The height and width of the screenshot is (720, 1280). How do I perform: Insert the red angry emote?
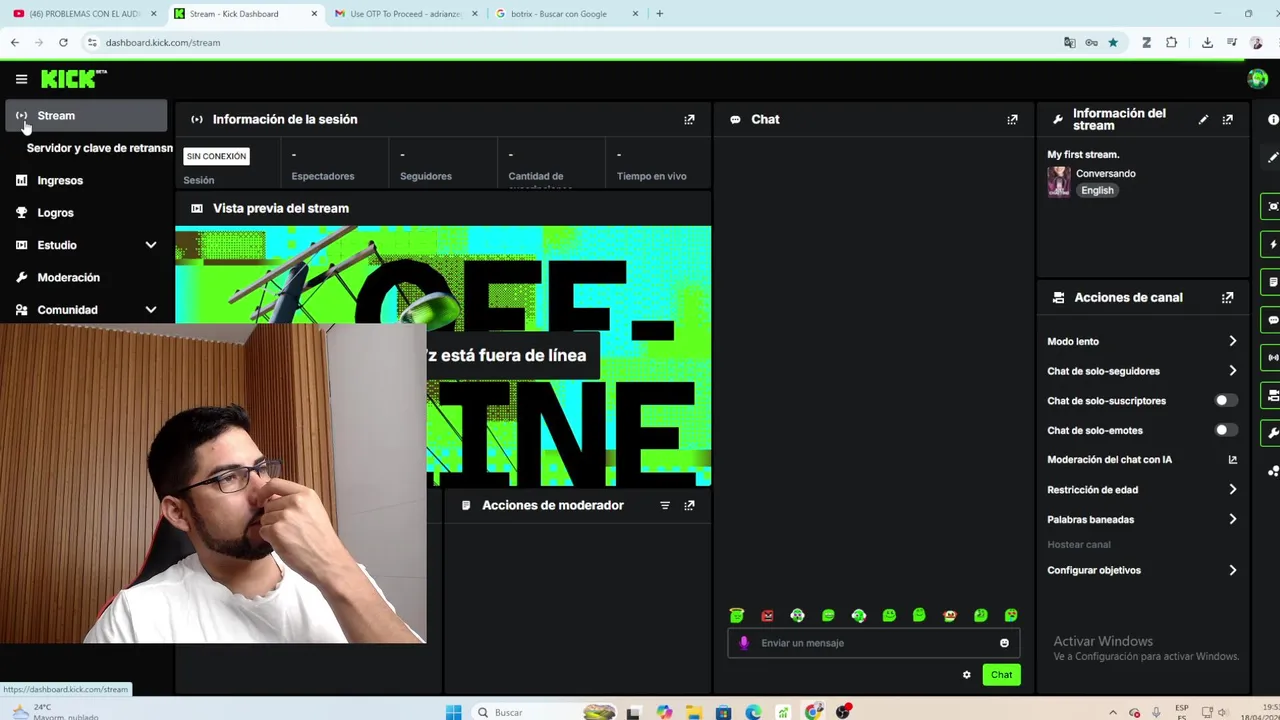coord(767,615)
